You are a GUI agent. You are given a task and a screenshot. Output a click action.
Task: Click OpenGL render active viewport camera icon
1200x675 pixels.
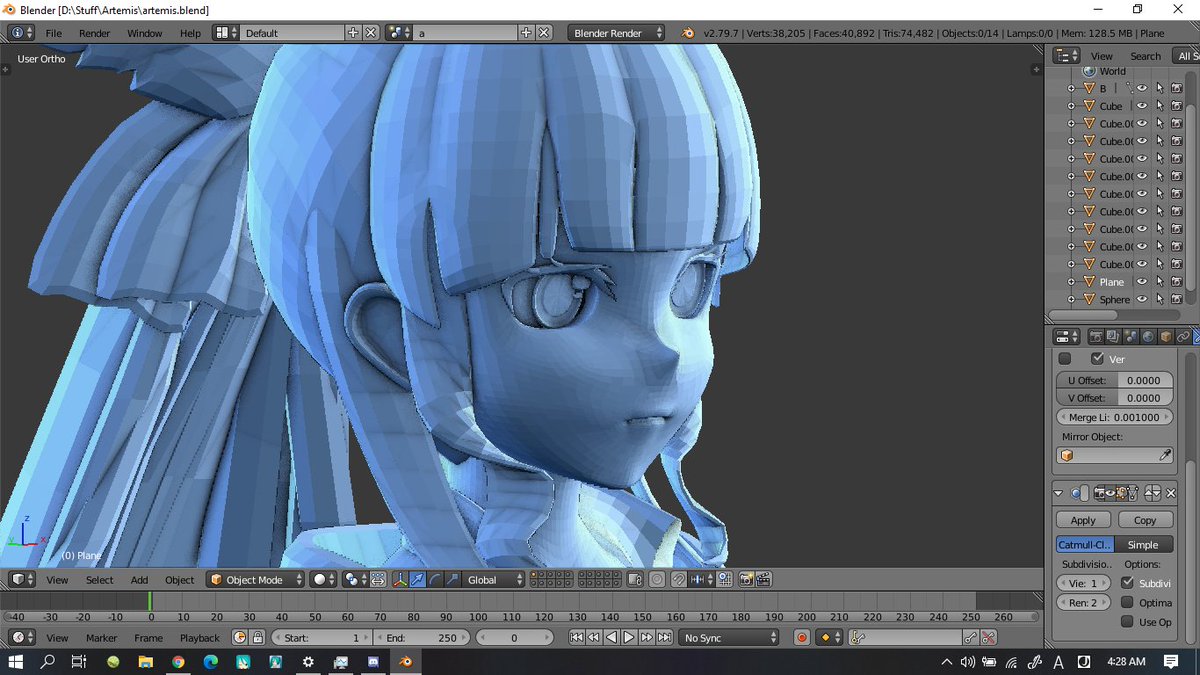pos(746,580)
